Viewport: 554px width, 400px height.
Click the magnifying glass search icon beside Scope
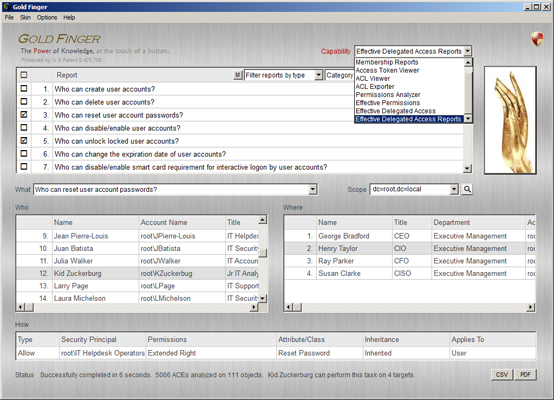pos(467,189)
